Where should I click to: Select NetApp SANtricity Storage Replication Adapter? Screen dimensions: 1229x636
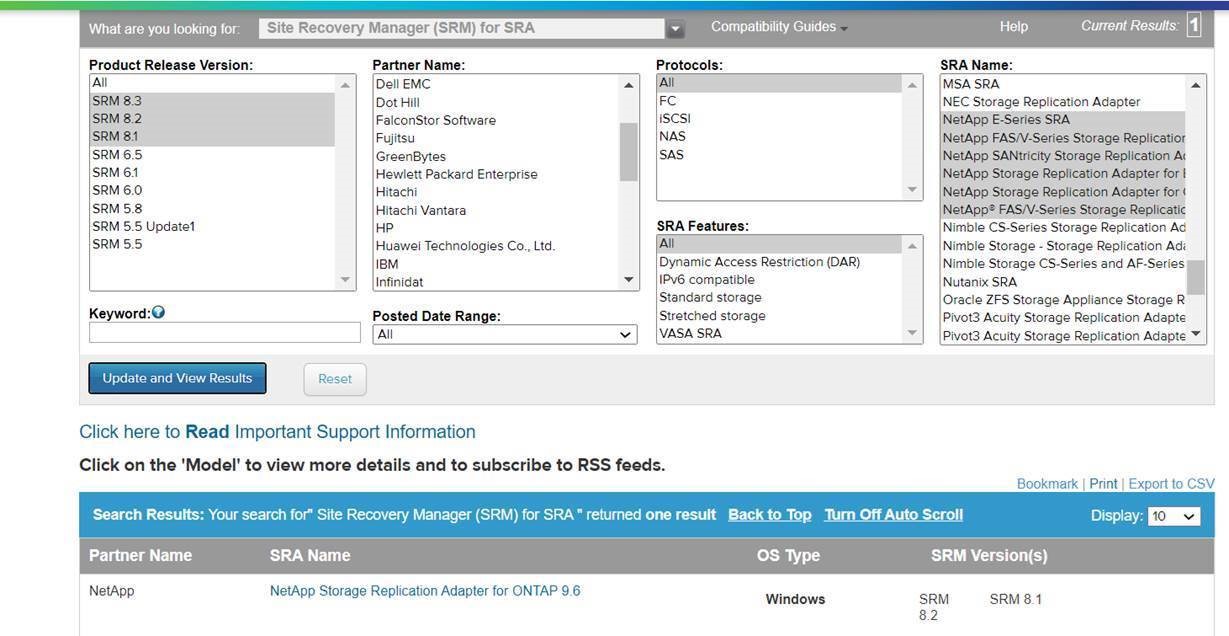pos(1063,156)
